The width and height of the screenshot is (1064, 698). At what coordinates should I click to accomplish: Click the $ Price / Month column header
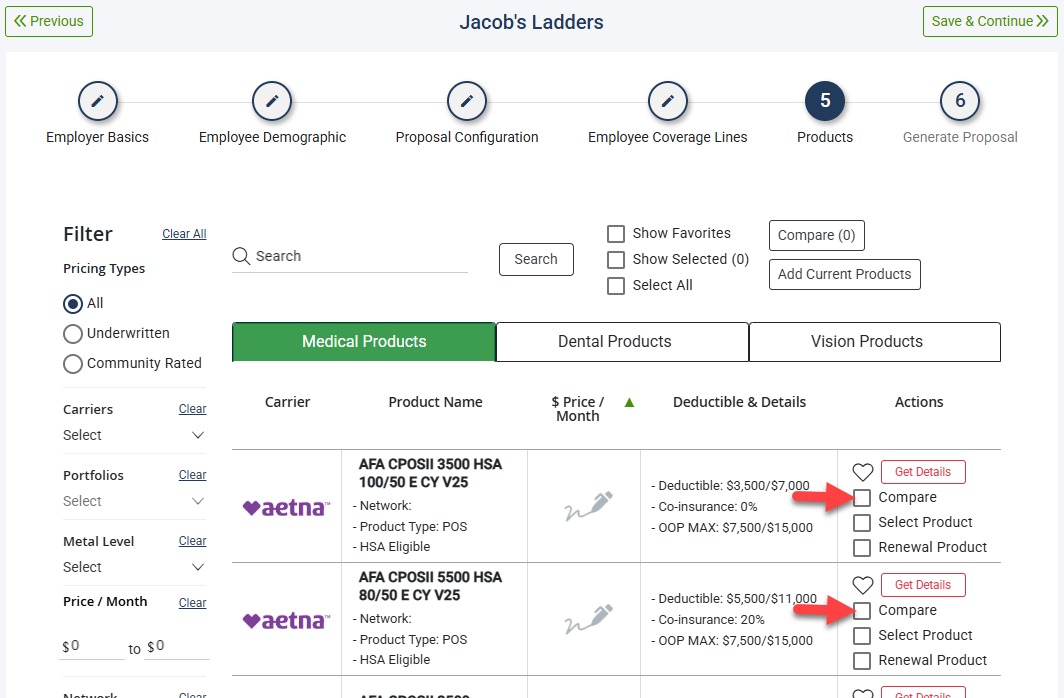(577, 409)
